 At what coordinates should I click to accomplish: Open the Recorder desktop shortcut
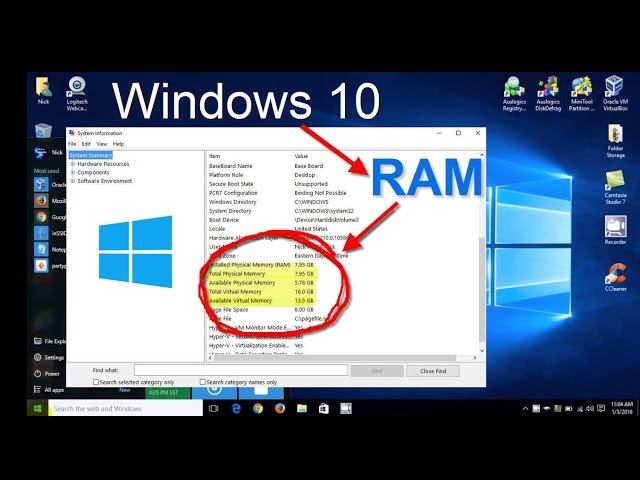tap(615, 230)
